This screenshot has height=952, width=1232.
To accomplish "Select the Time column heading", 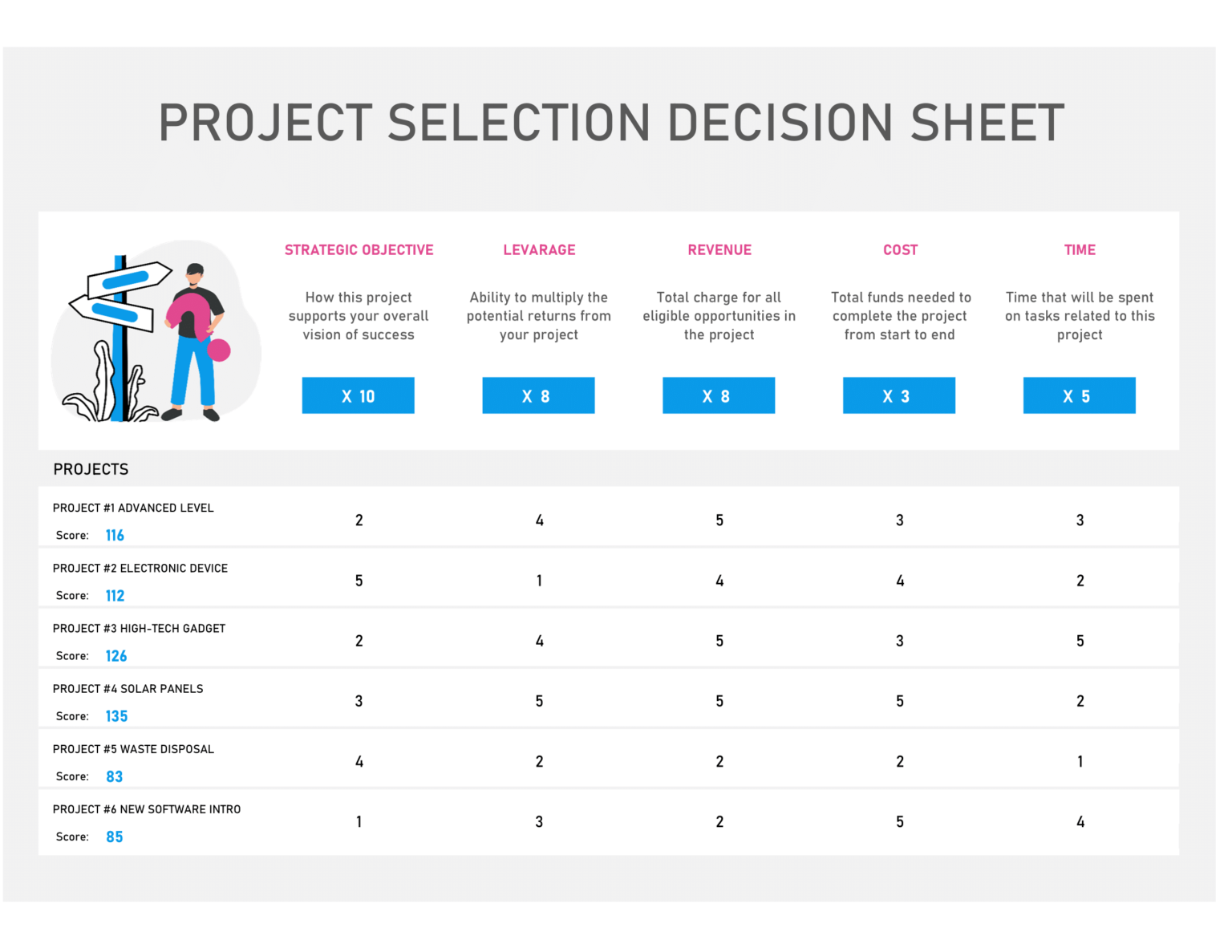I will (x=1080, y=250).
